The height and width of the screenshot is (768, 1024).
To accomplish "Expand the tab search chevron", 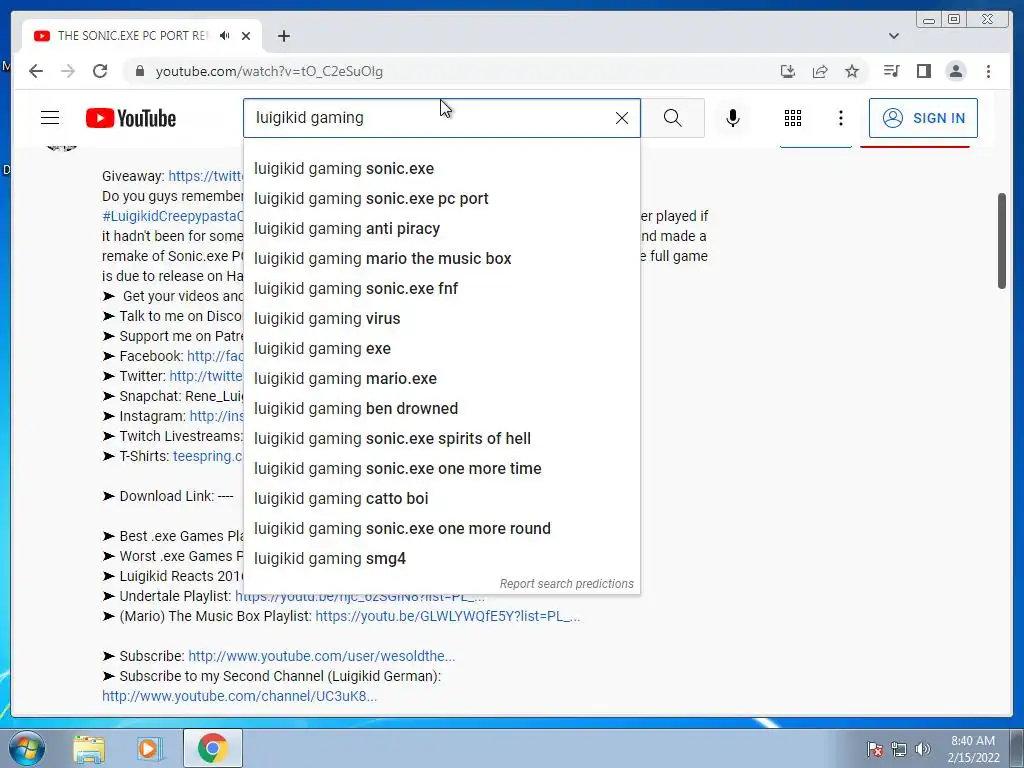I will 894,36.
